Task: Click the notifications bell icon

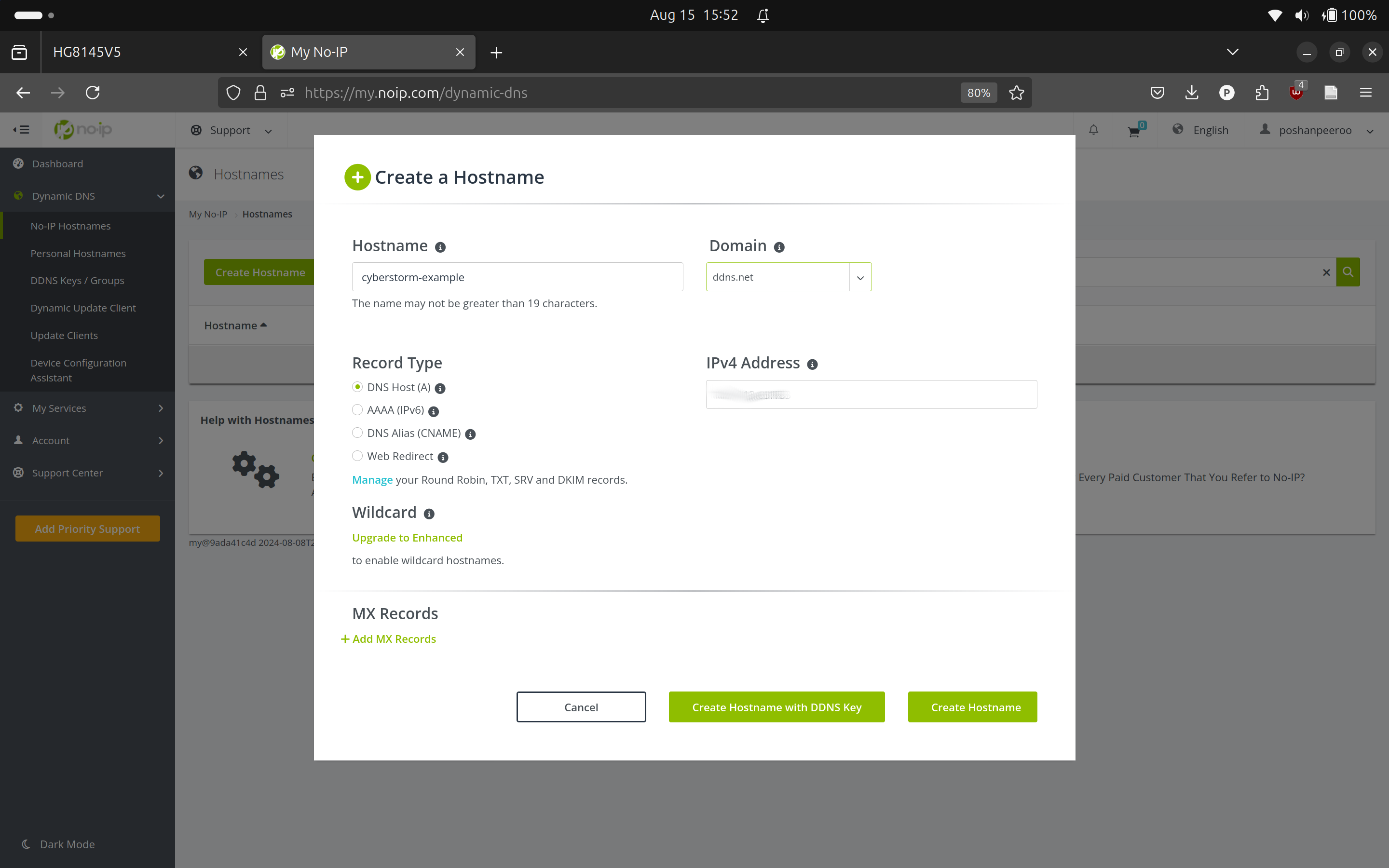Action: (1094, 130)
